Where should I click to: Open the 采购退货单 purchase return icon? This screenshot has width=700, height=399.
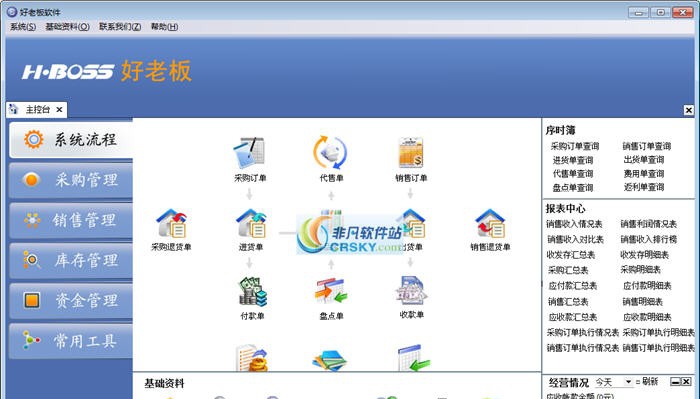(x=171, y=224)
